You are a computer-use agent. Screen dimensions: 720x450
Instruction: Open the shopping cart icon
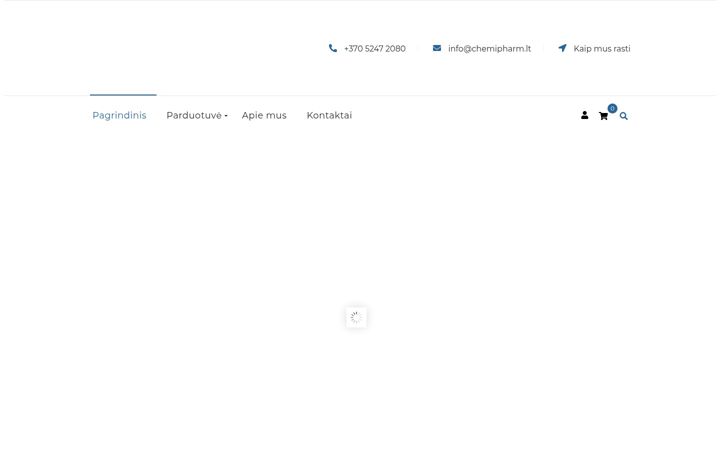coord(603,116)
